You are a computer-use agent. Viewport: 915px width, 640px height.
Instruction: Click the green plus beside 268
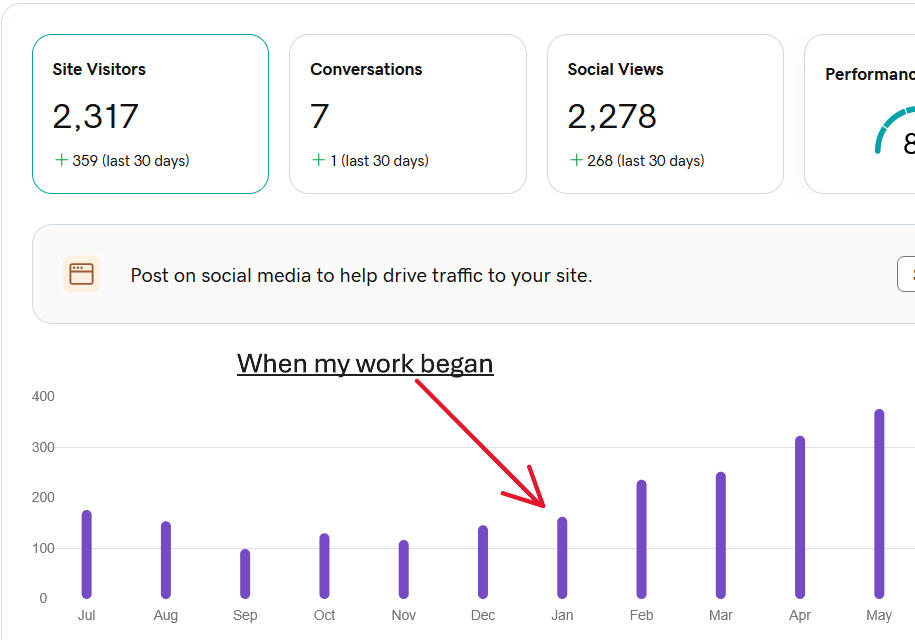click(576, 160)
